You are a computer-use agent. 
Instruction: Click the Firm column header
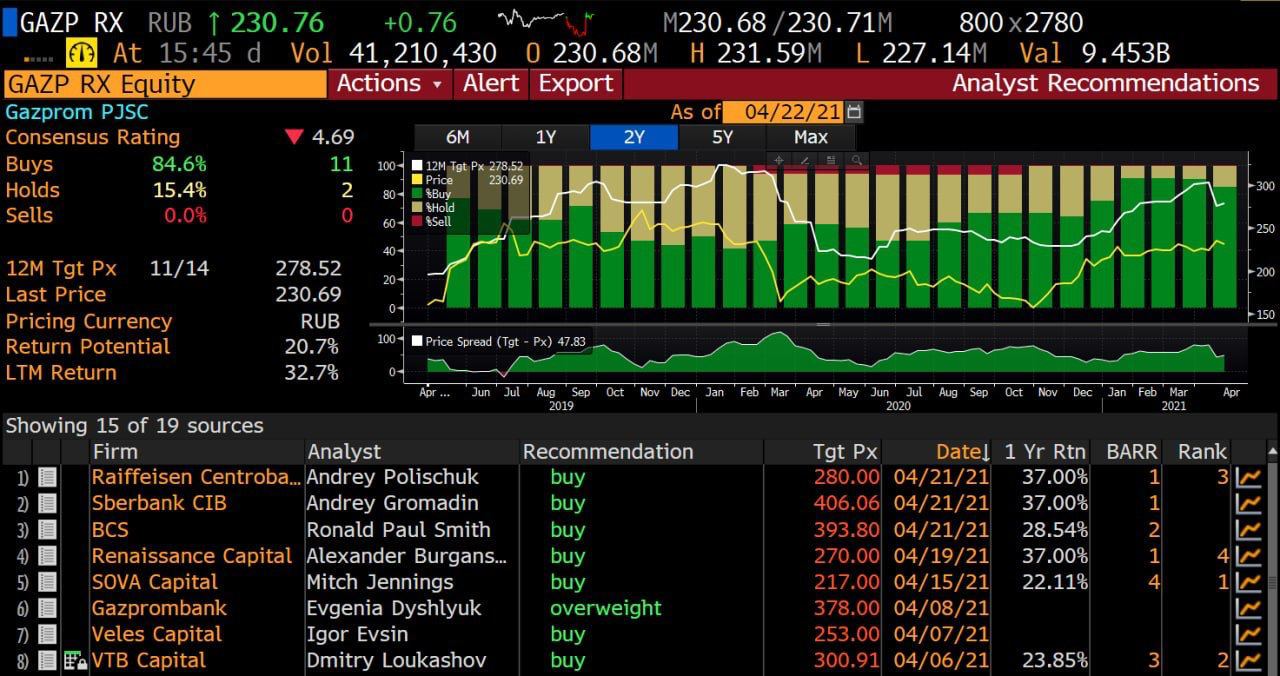click(x=196, y=452)
